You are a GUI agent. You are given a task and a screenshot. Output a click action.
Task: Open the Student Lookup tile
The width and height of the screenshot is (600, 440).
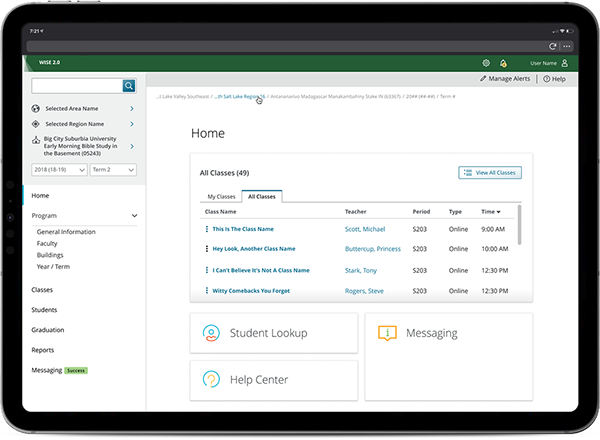(274, 333)
